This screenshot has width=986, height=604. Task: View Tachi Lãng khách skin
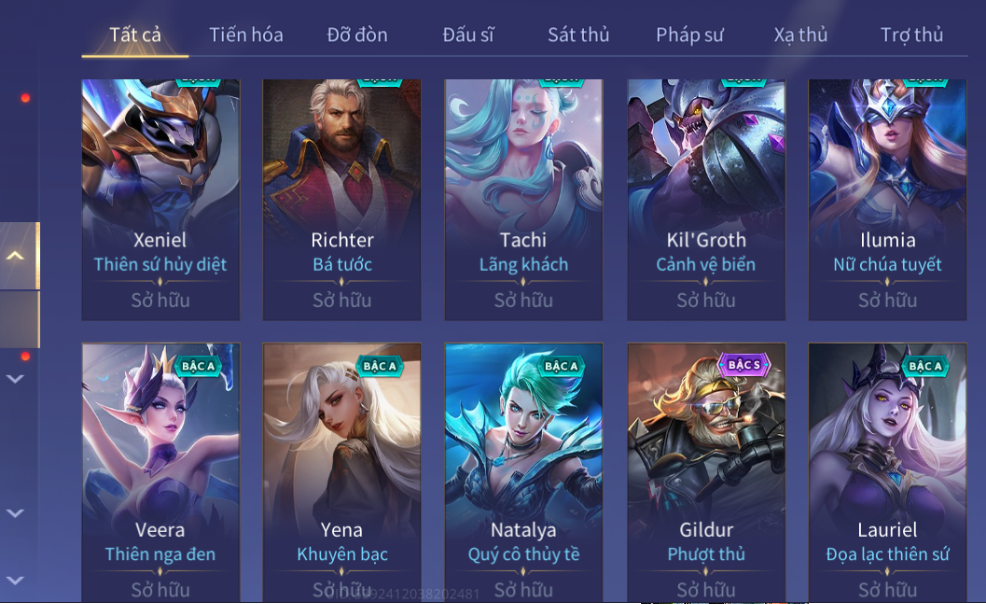point(523,200)
